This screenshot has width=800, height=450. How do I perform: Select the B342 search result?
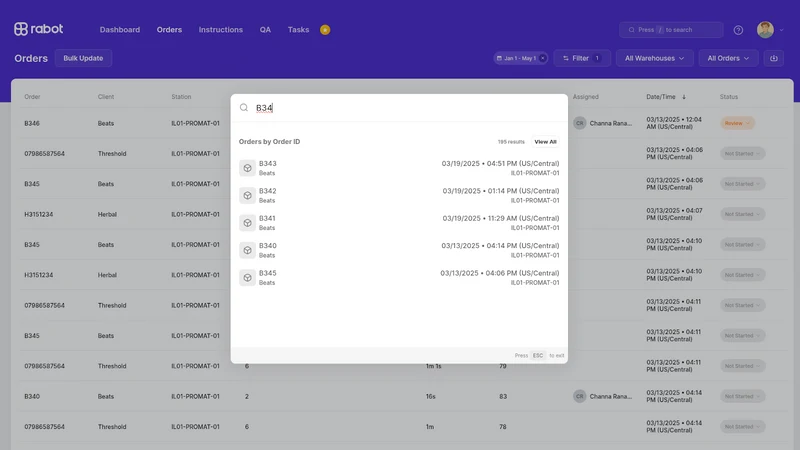(399, 195)
